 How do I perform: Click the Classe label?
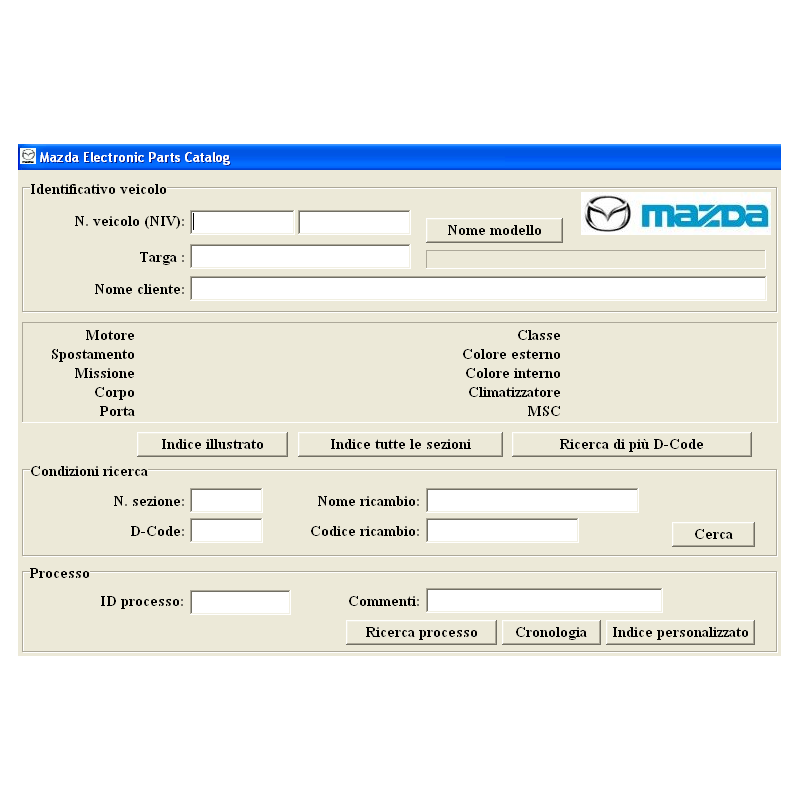click(x=539, y=335)
